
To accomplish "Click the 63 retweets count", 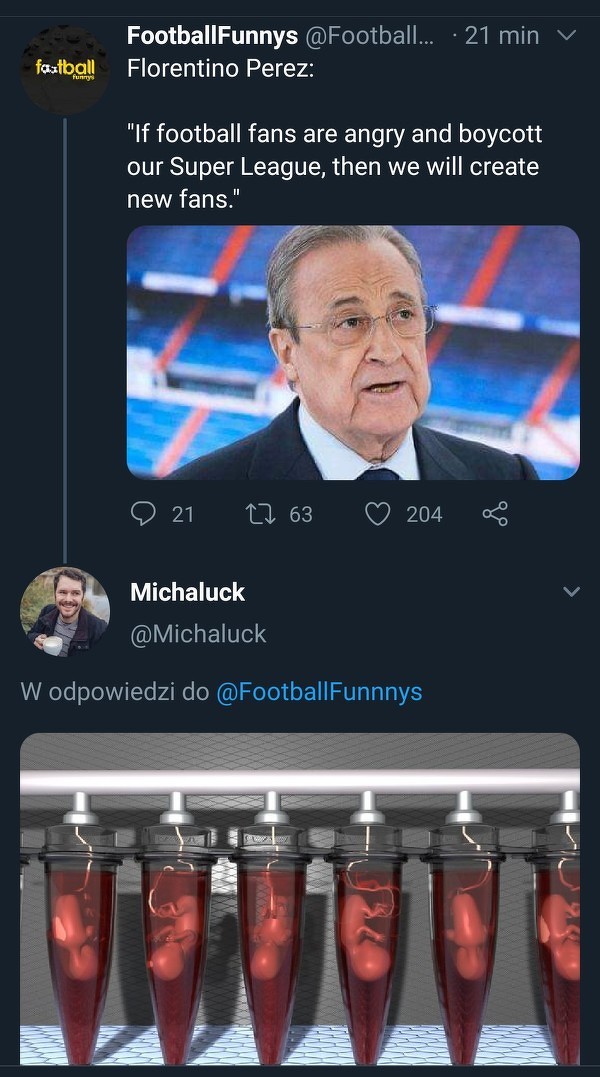I will tap(301, 514).
